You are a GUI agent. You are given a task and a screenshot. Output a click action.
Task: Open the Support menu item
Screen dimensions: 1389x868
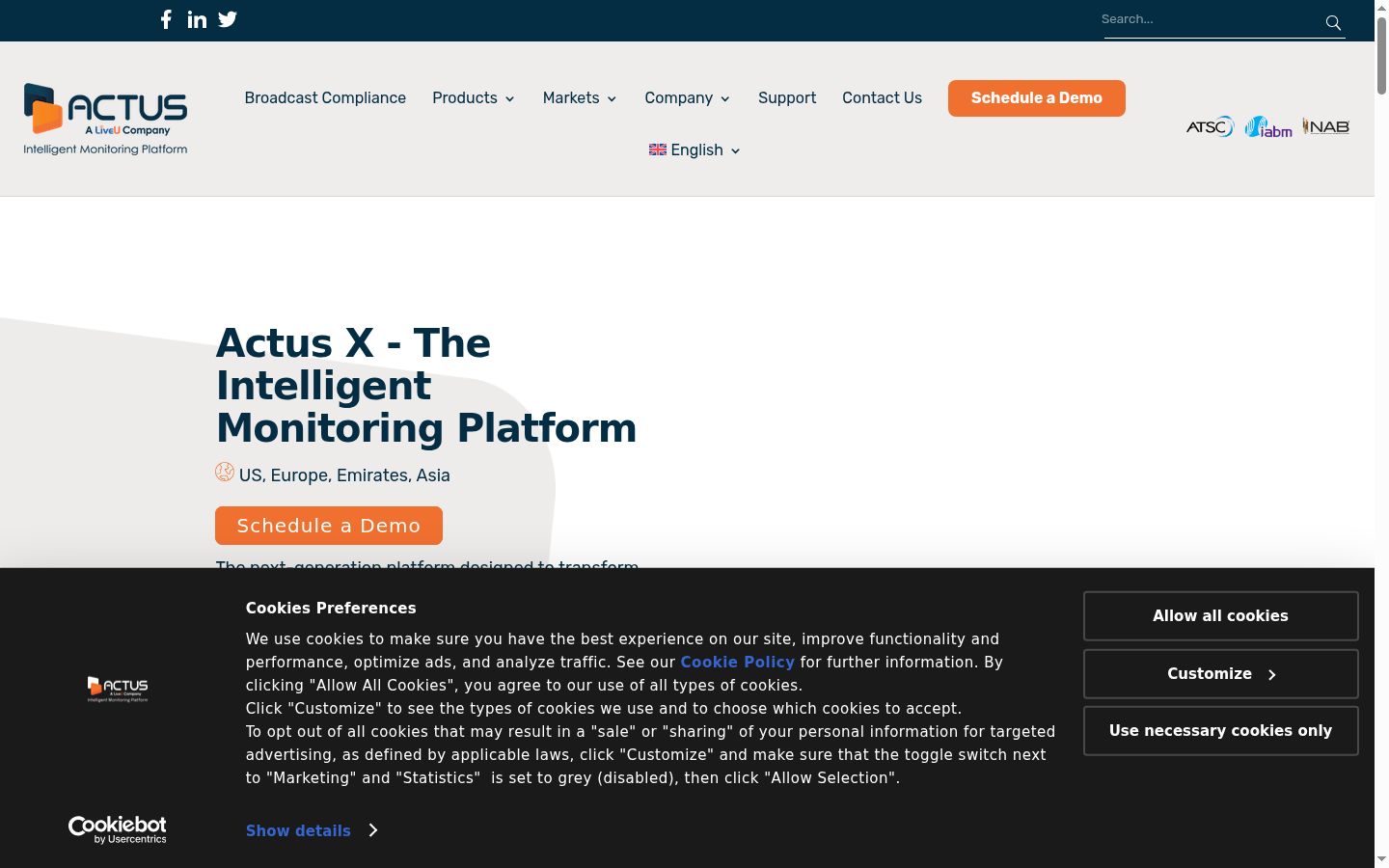coord(787,98)
